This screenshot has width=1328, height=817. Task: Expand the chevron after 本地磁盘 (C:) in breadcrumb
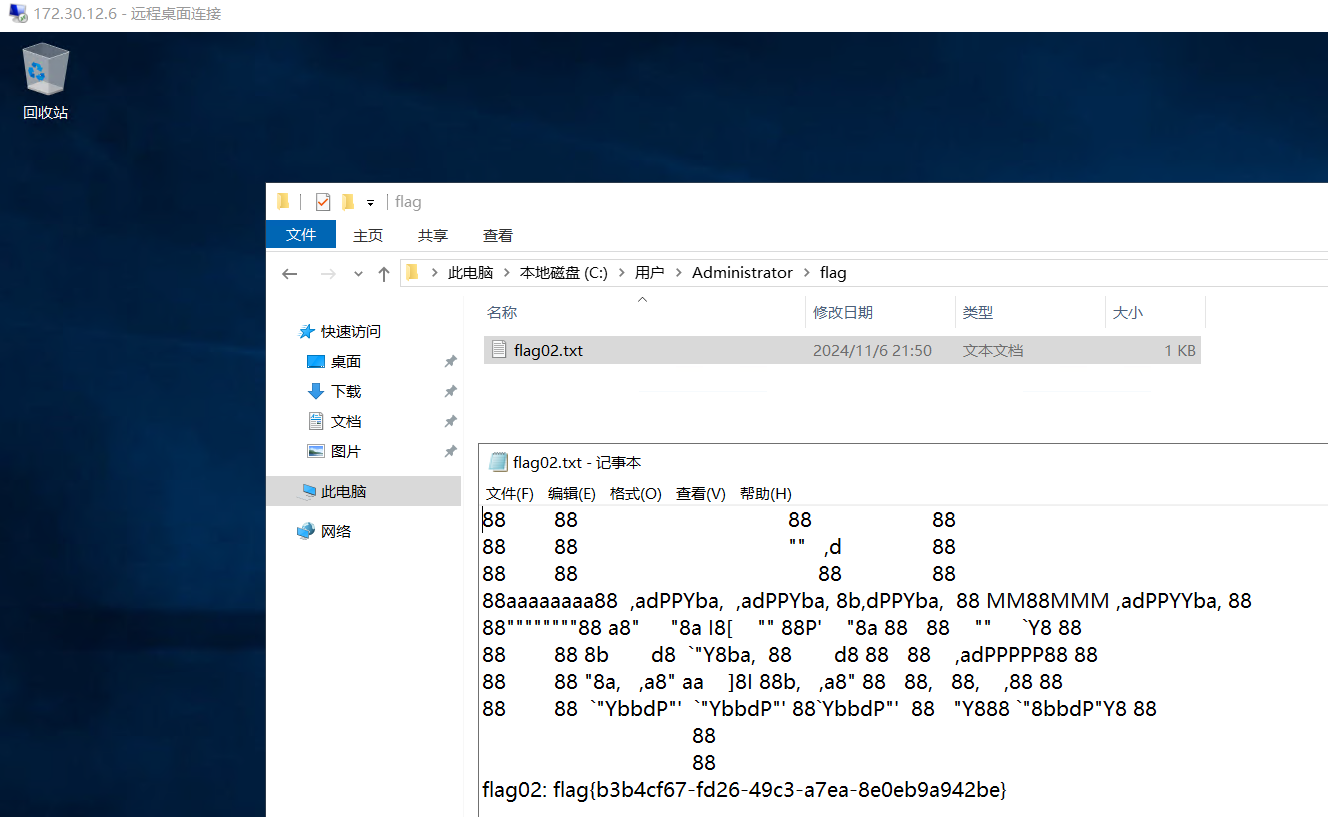point(622,272)
